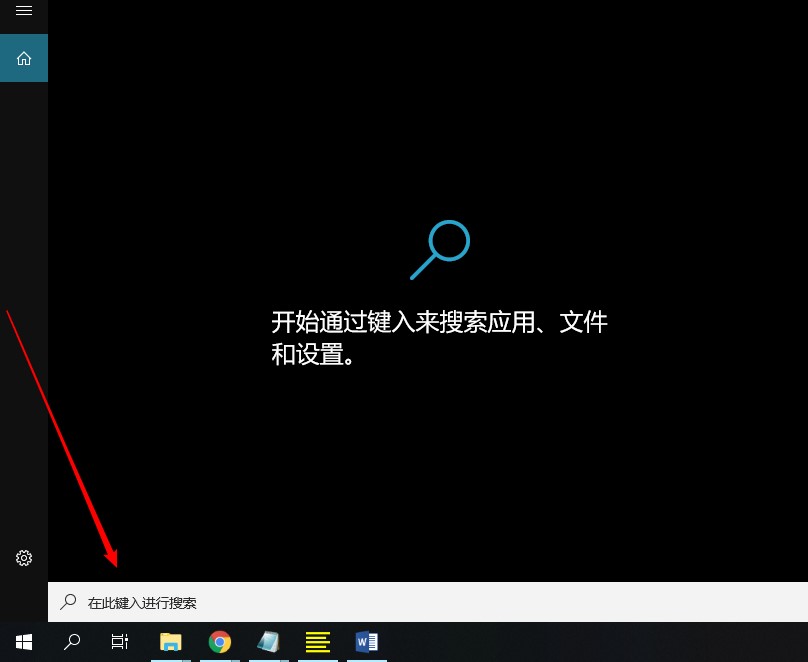Click the running indicator under Chrome's taskbar icon

point(219,658)
